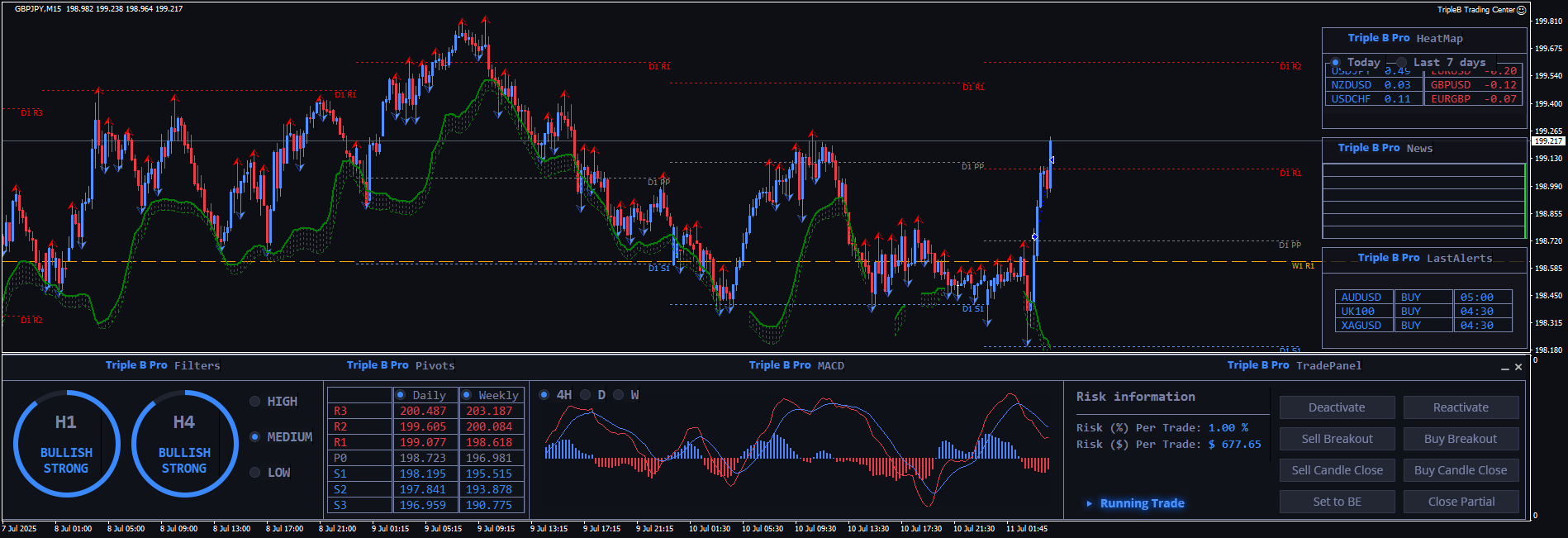Switch MACD timeframe to D
Viewport: 1568px width, 538px height.
point(586,395)
